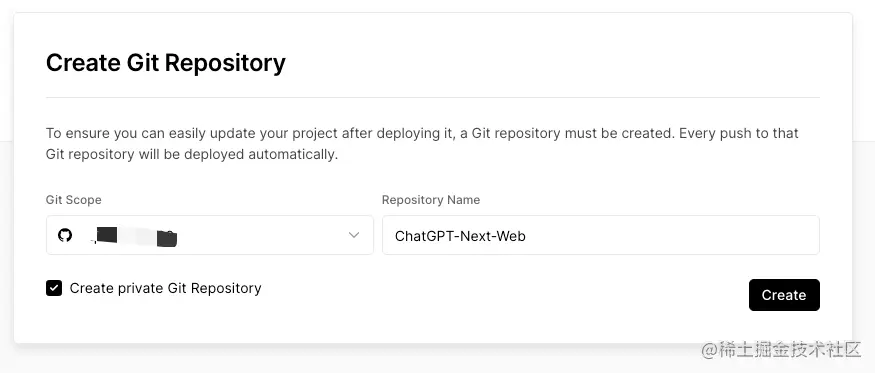Expand the Git Scope chevron arrow
The height and width of the screenshot is (373, 875).
tap(354, 235)
